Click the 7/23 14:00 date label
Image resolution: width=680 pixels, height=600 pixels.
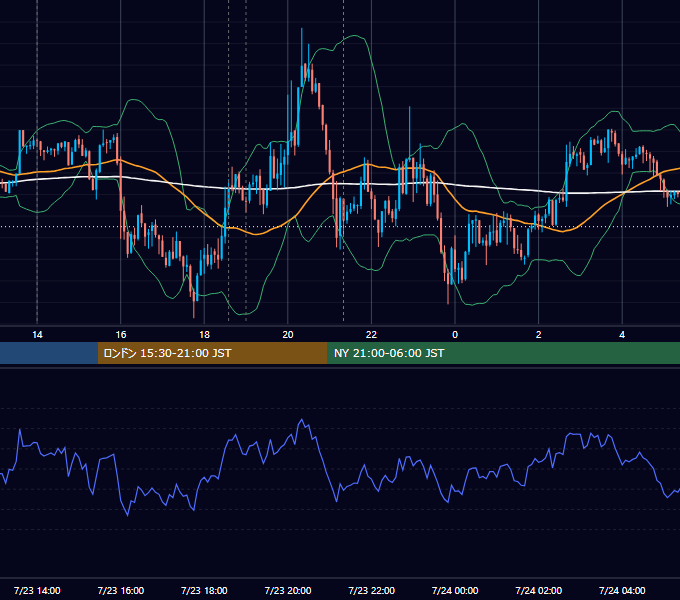37,590
